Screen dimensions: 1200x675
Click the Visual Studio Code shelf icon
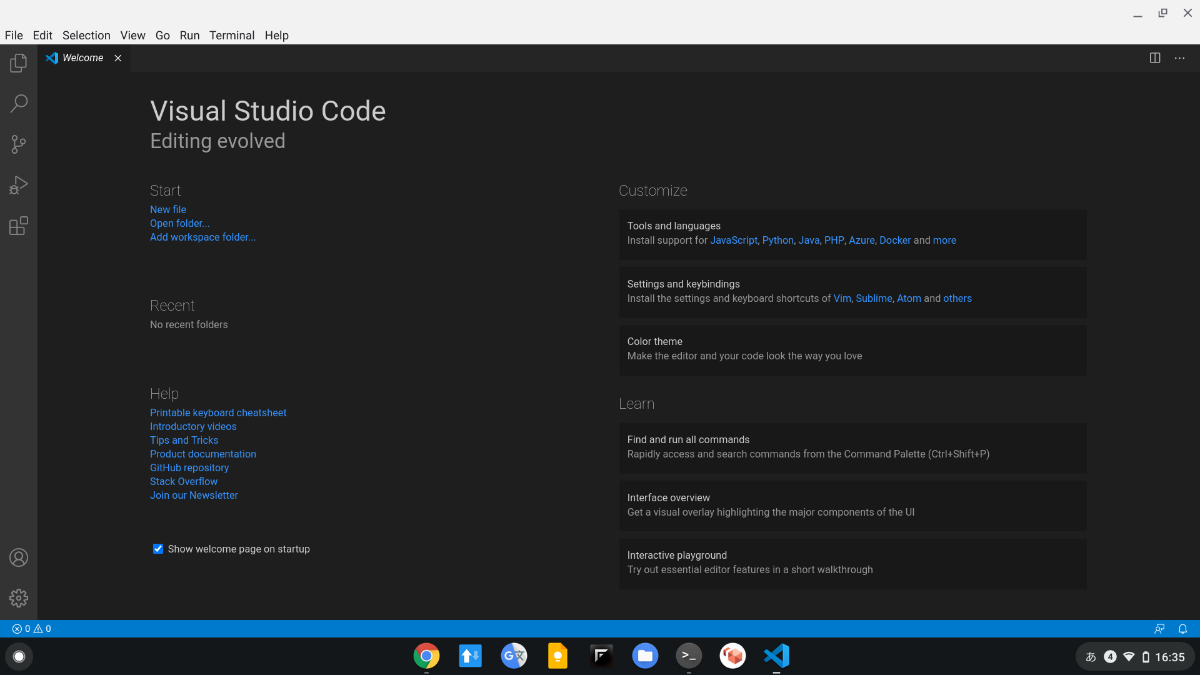coord(776,656)
